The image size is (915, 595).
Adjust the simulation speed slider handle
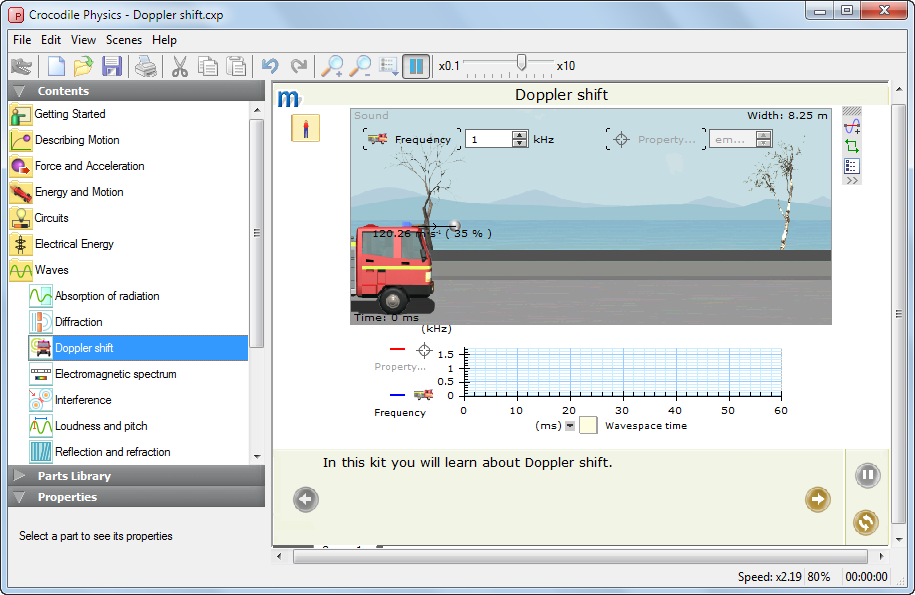522,62
